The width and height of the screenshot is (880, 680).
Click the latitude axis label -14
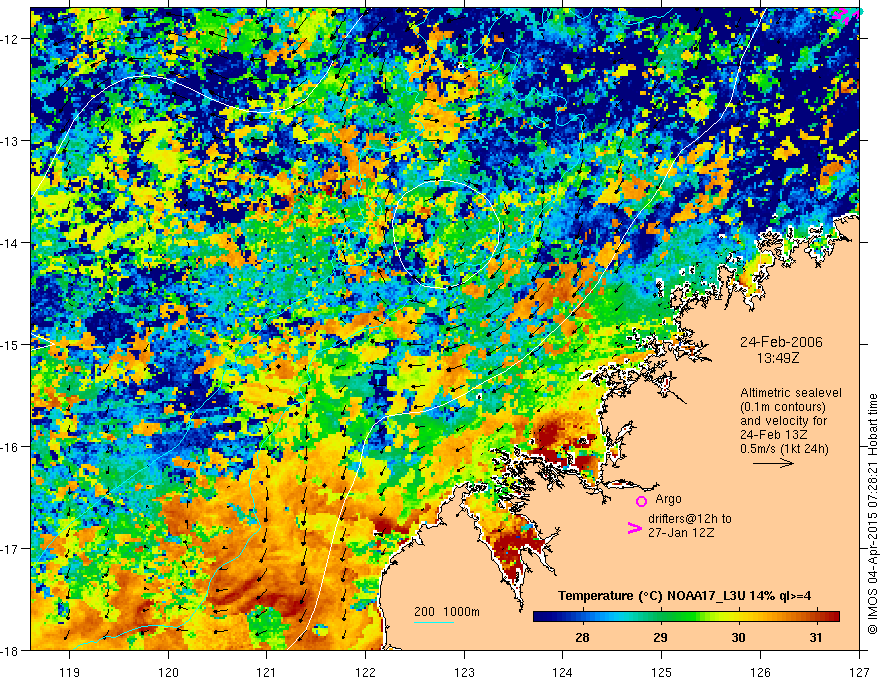(10, 243)
